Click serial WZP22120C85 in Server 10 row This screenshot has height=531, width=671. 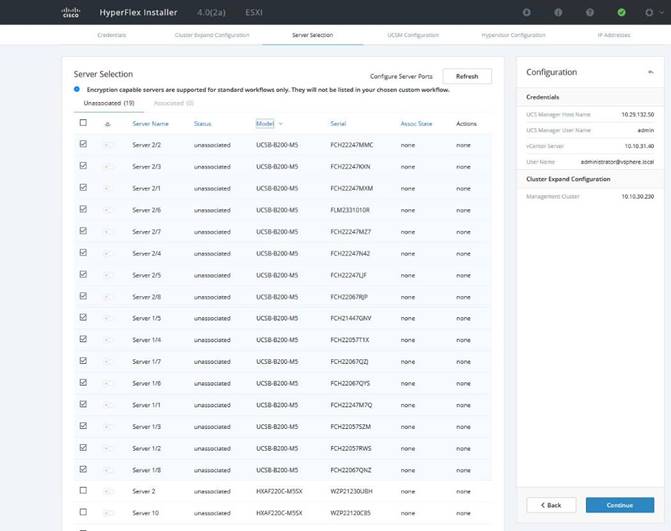pyautogui.click(x=350, y=513)
